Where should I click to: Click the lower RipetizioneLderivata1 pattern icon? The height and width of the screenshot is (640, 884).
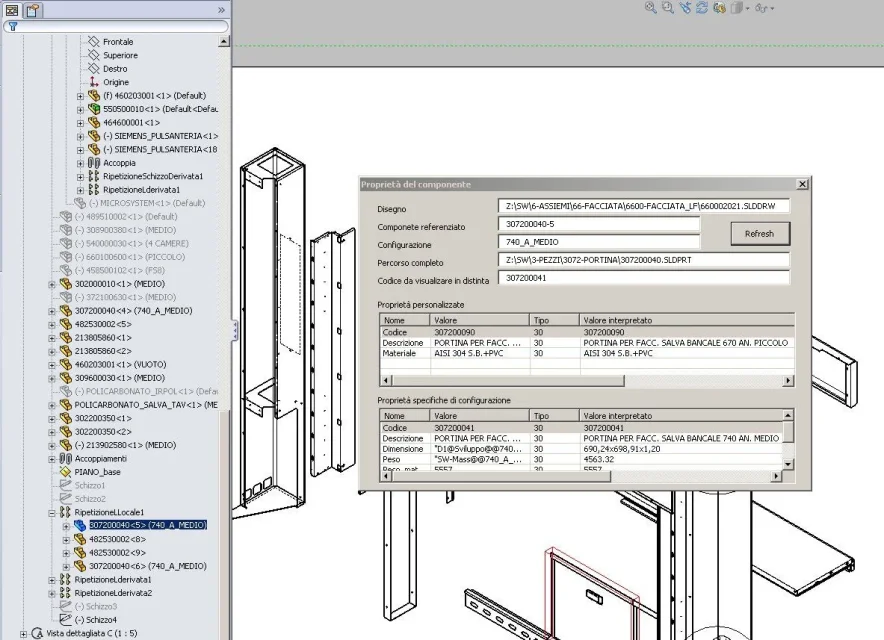[66, 580]
